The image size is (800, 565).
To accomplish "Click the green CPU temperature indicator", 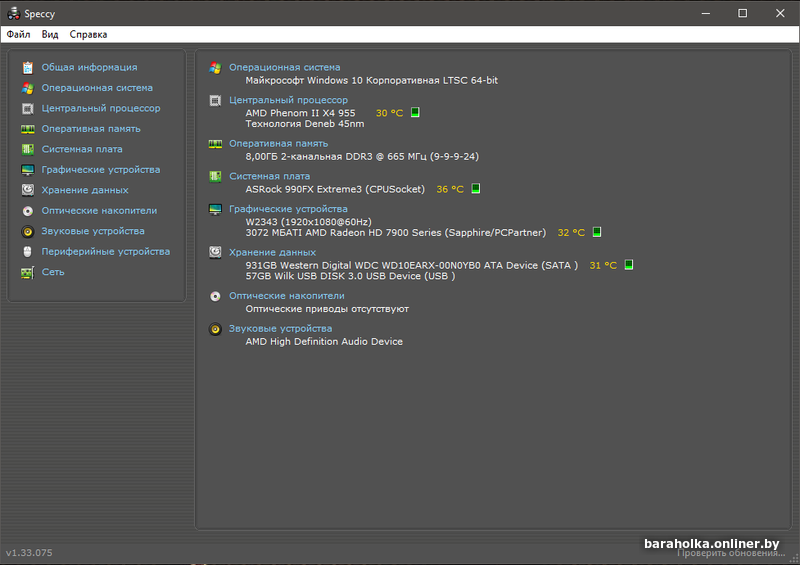I will [415, 112].
